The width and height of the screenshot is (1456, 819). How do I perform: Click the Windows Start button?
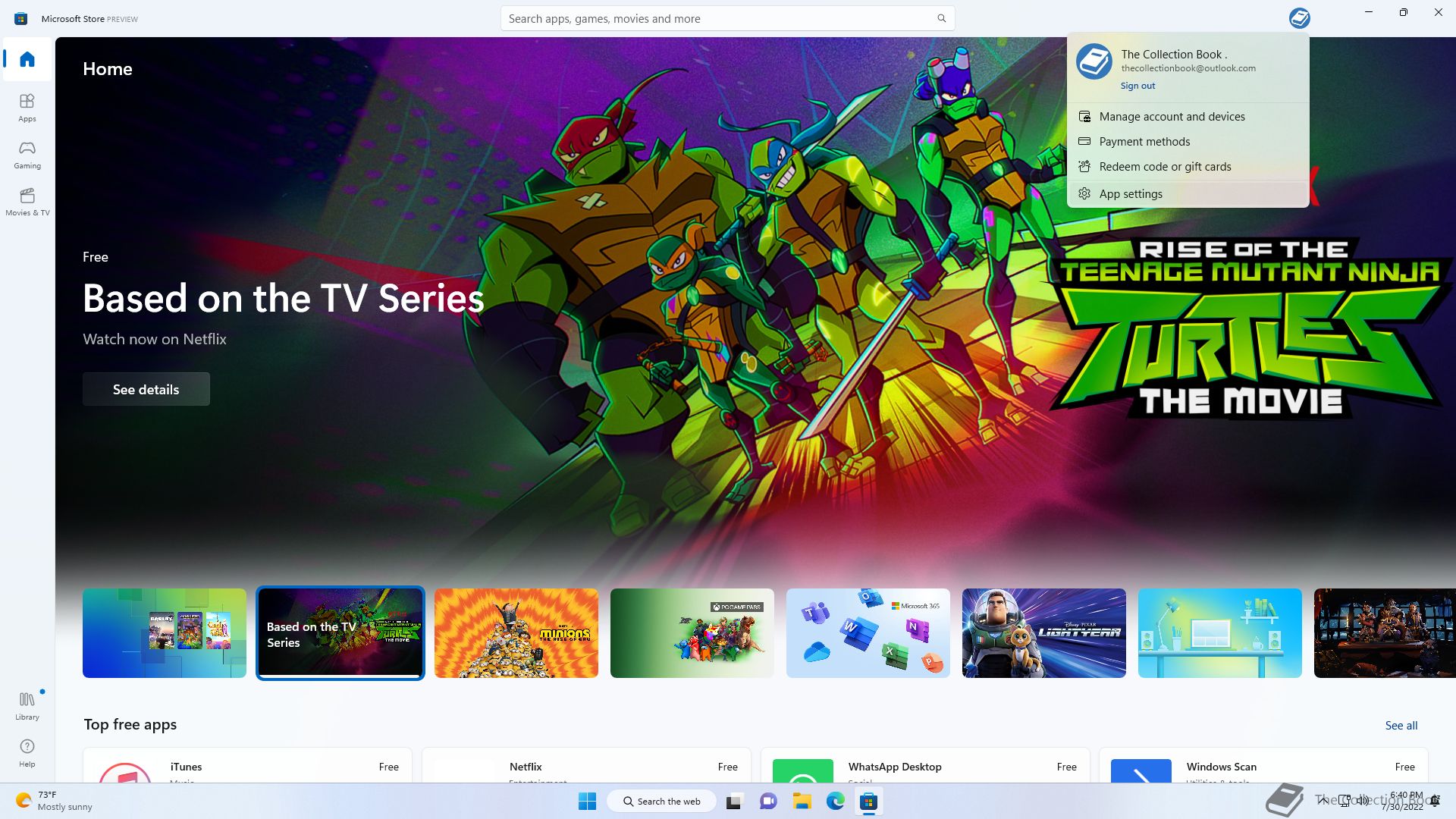tap(587, 802)
